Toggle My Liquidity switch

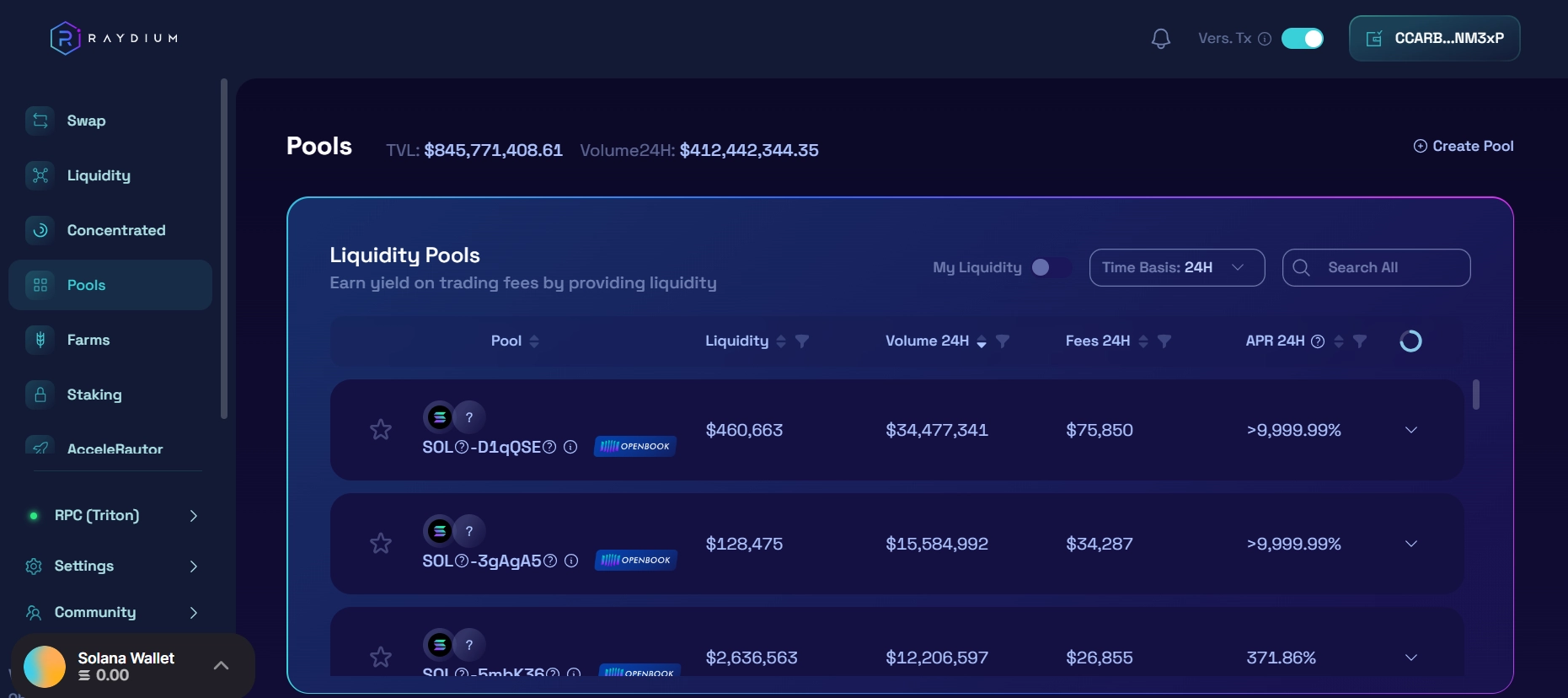click(x=1051, y=267)
